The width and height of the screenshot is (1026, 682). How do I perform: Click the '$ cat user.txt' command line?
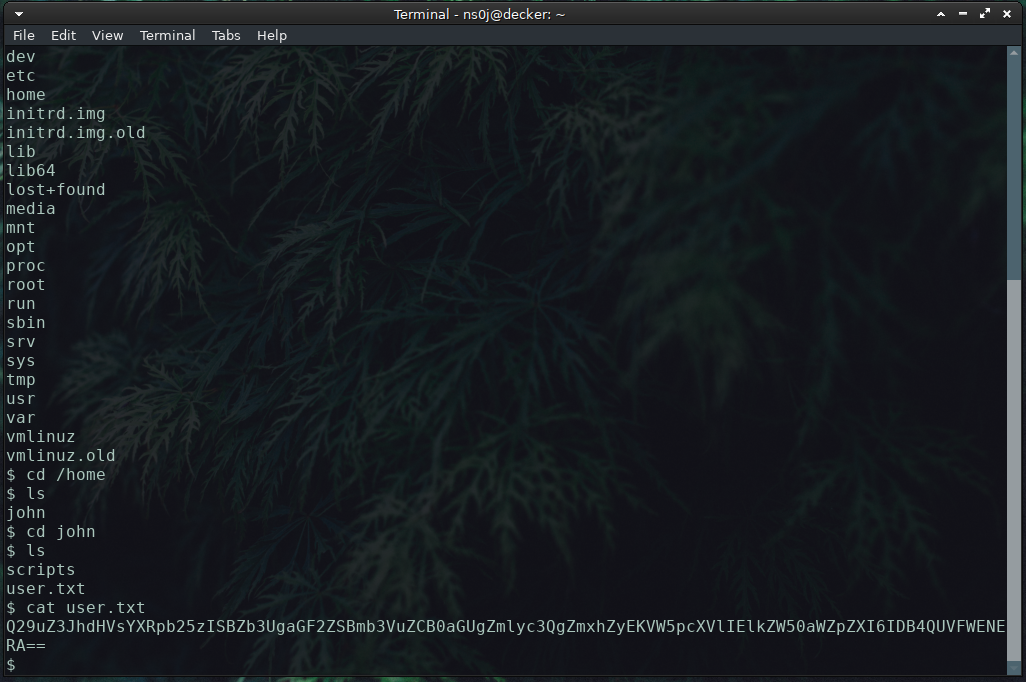(x=76, y=608)
